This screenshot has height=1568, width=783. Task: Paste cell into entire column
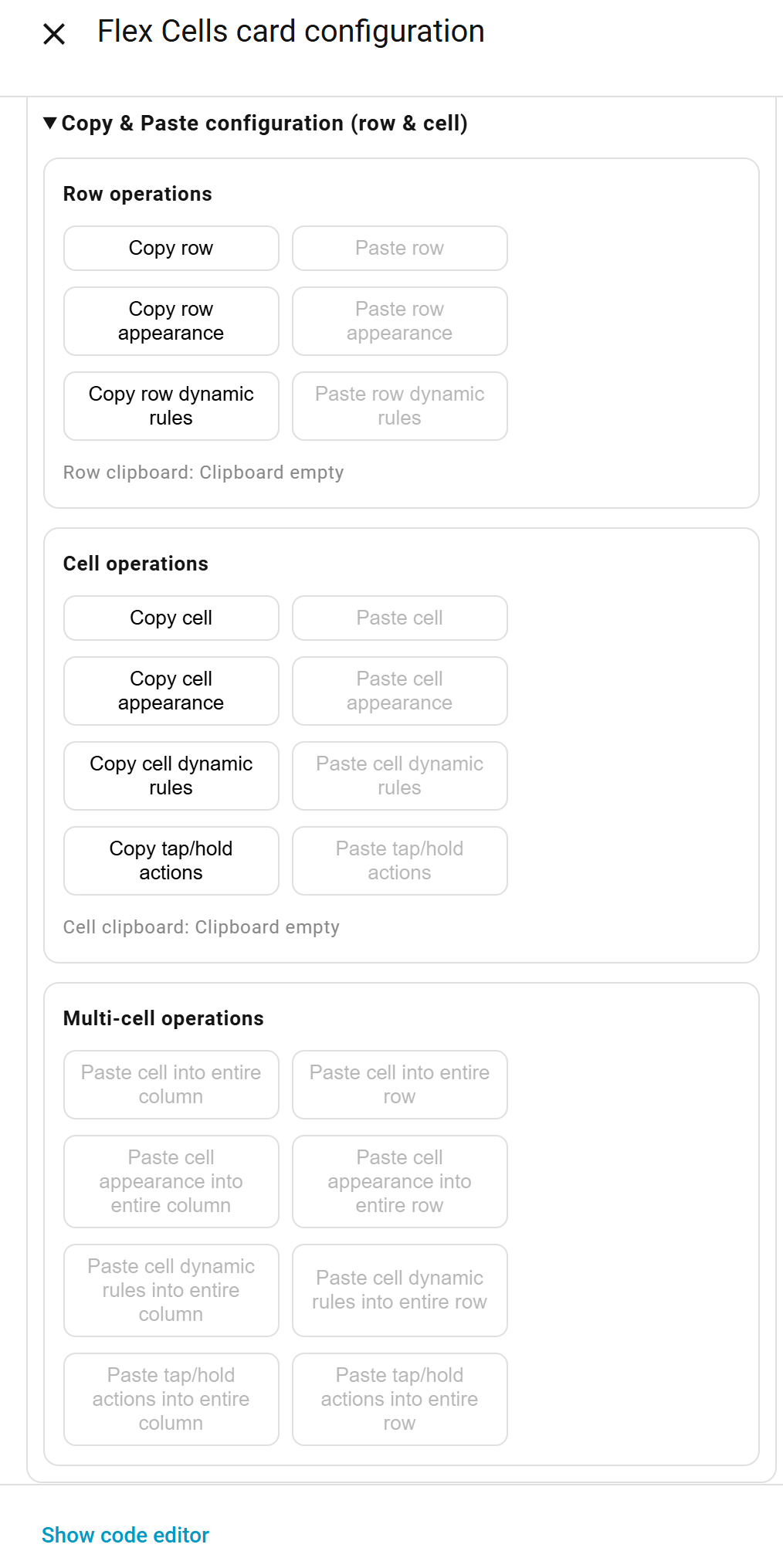(x=171, y=1085)
